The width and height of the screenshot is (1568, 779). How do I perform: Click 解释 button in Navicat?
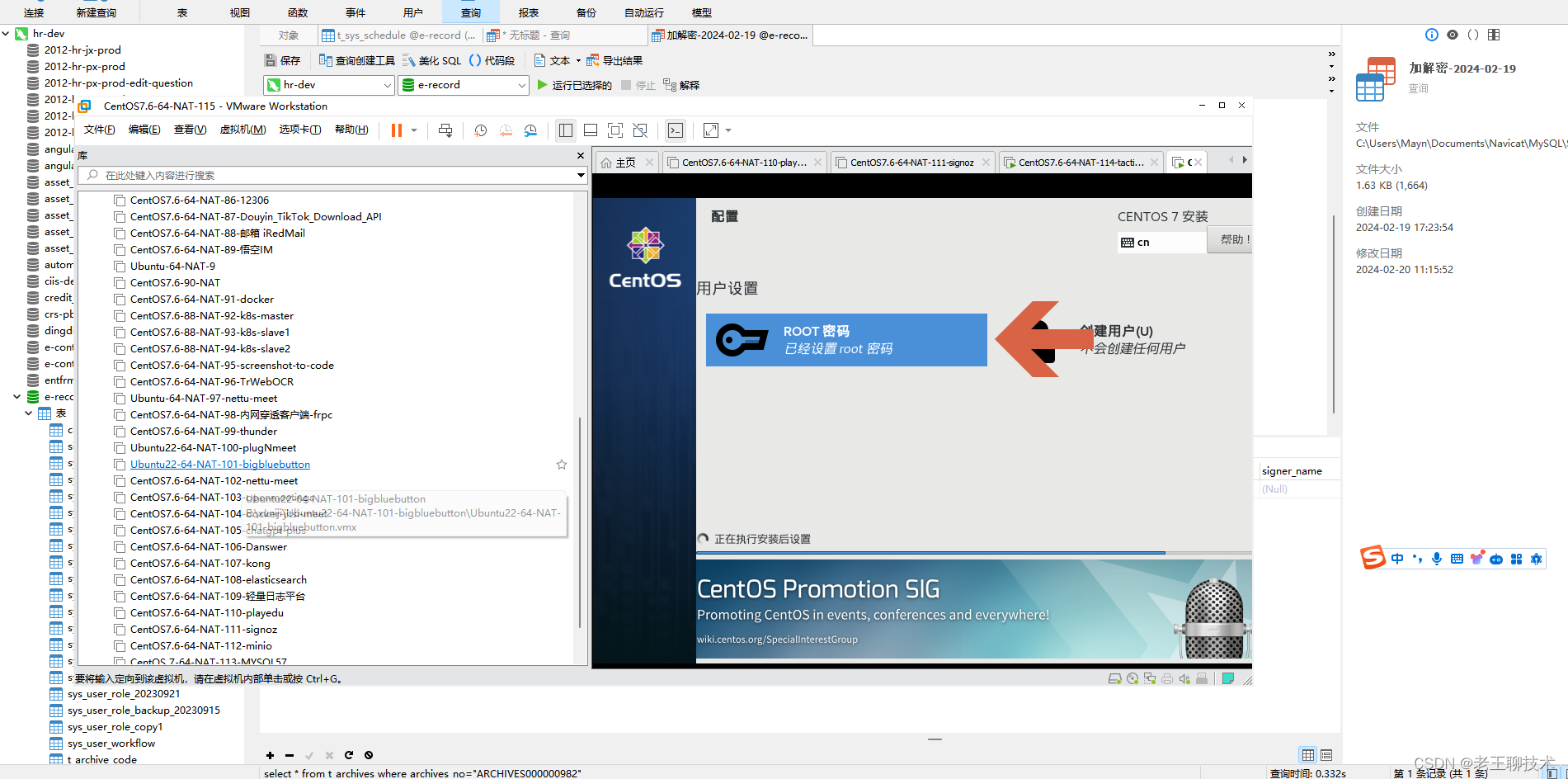[681, 85]
